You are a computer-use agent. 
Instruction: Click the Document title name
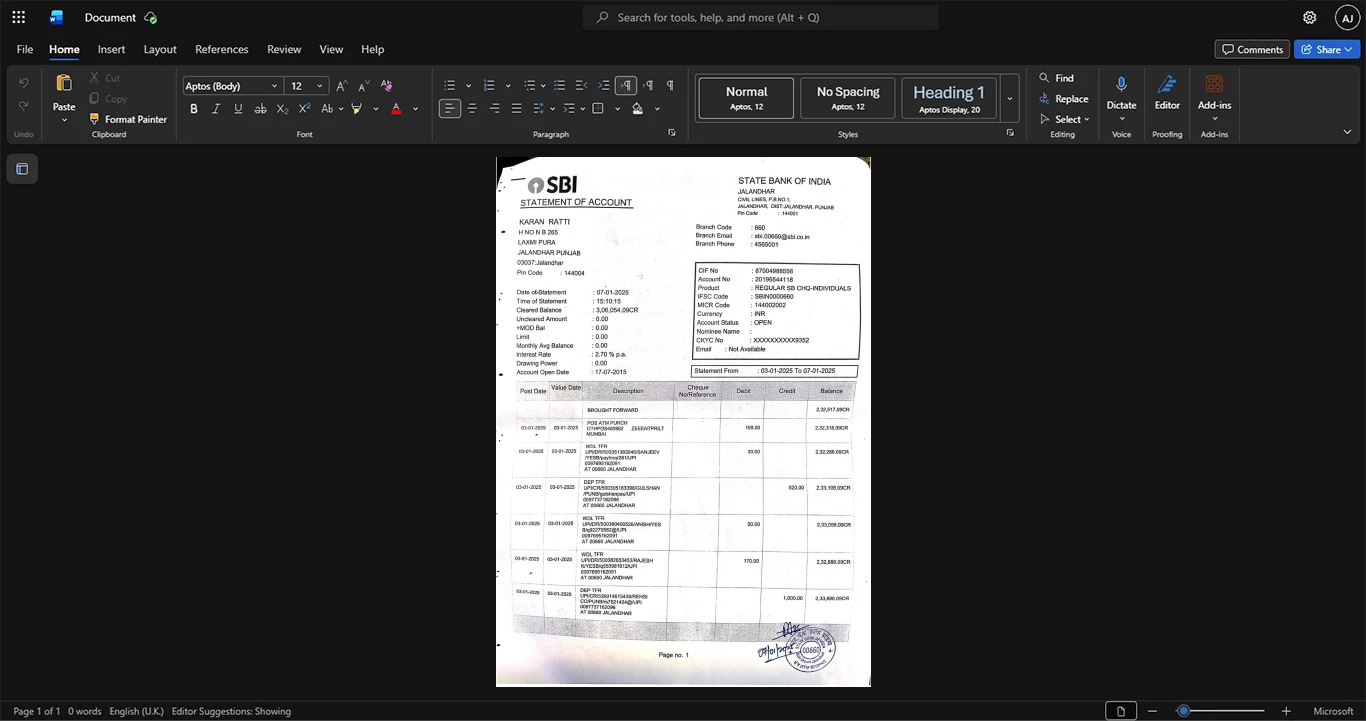pos(110,17)
